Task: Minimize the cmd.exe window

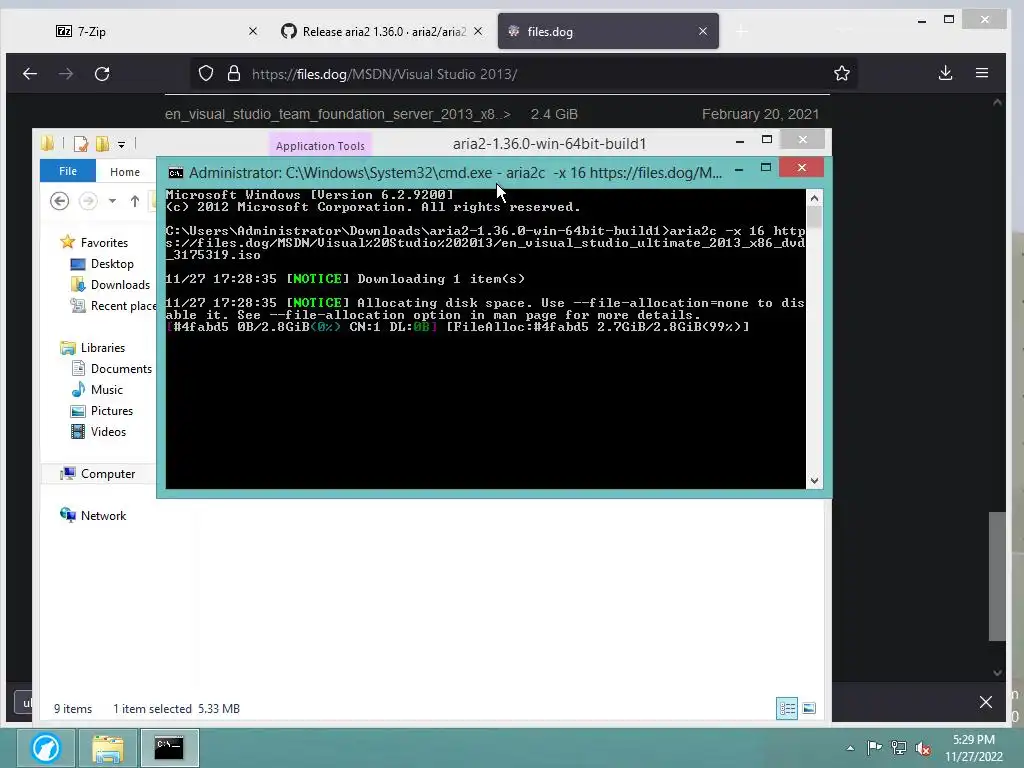Action: pyautogui.click(x=739, y=168)
